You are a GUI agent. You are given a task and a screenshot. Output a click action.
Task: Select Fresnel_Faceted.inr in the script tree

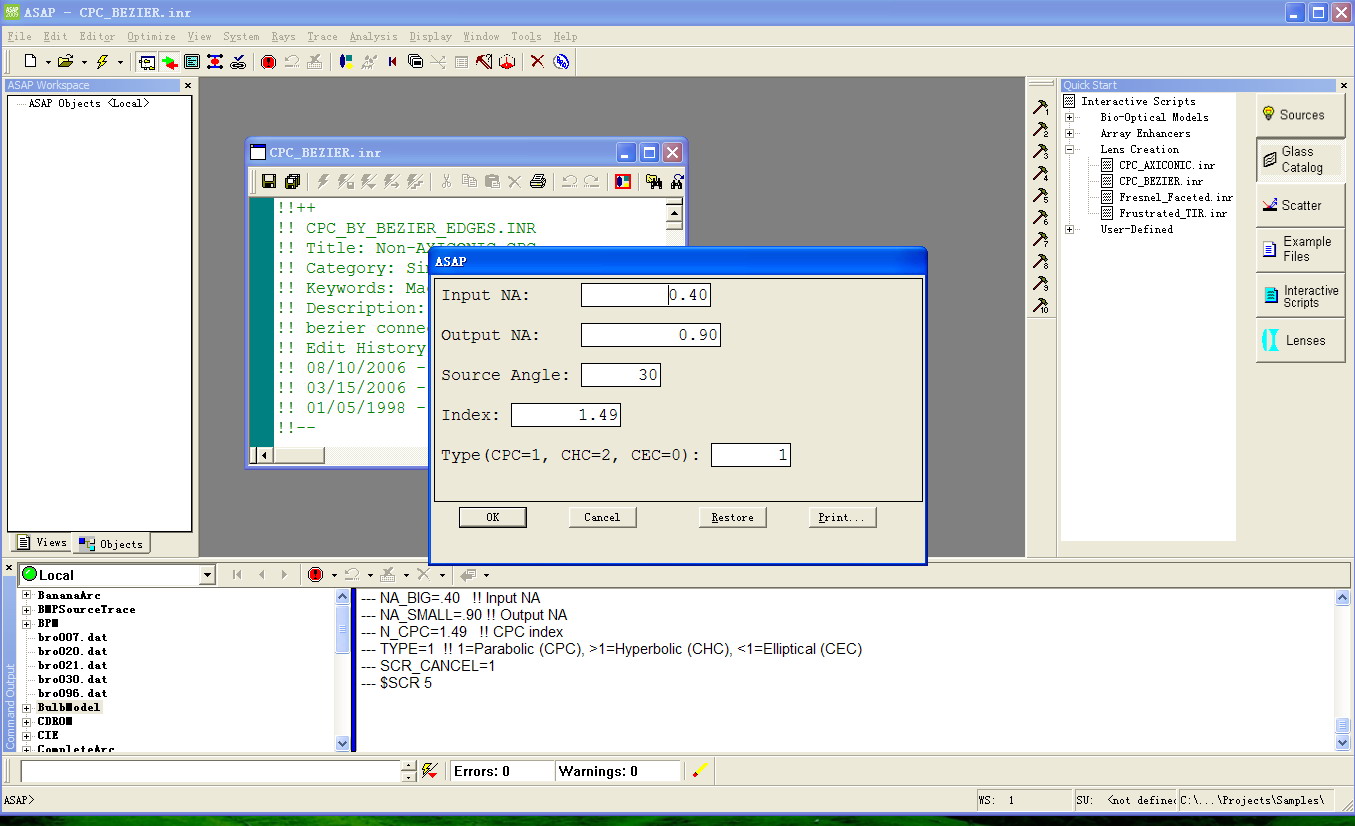(x=1176, y=197)
